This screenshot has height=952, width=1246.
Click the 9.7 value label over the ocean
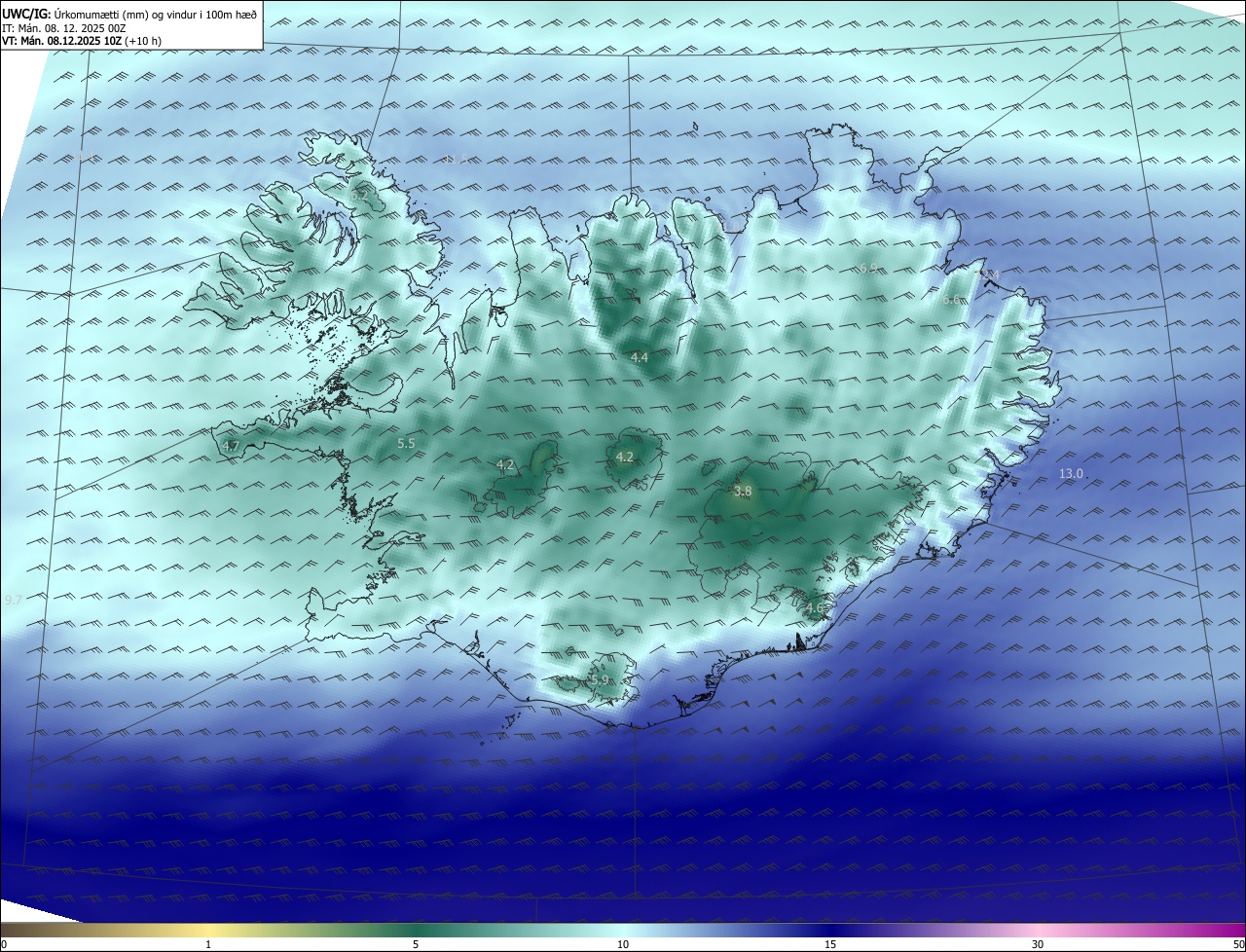point(13,600)
